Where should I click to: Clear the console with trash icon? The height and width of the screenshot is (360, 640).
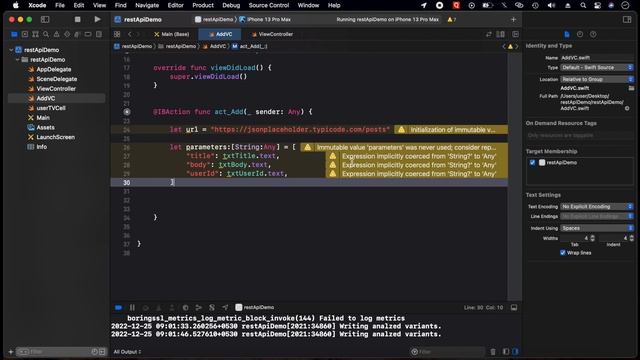(x=493, y=352)
